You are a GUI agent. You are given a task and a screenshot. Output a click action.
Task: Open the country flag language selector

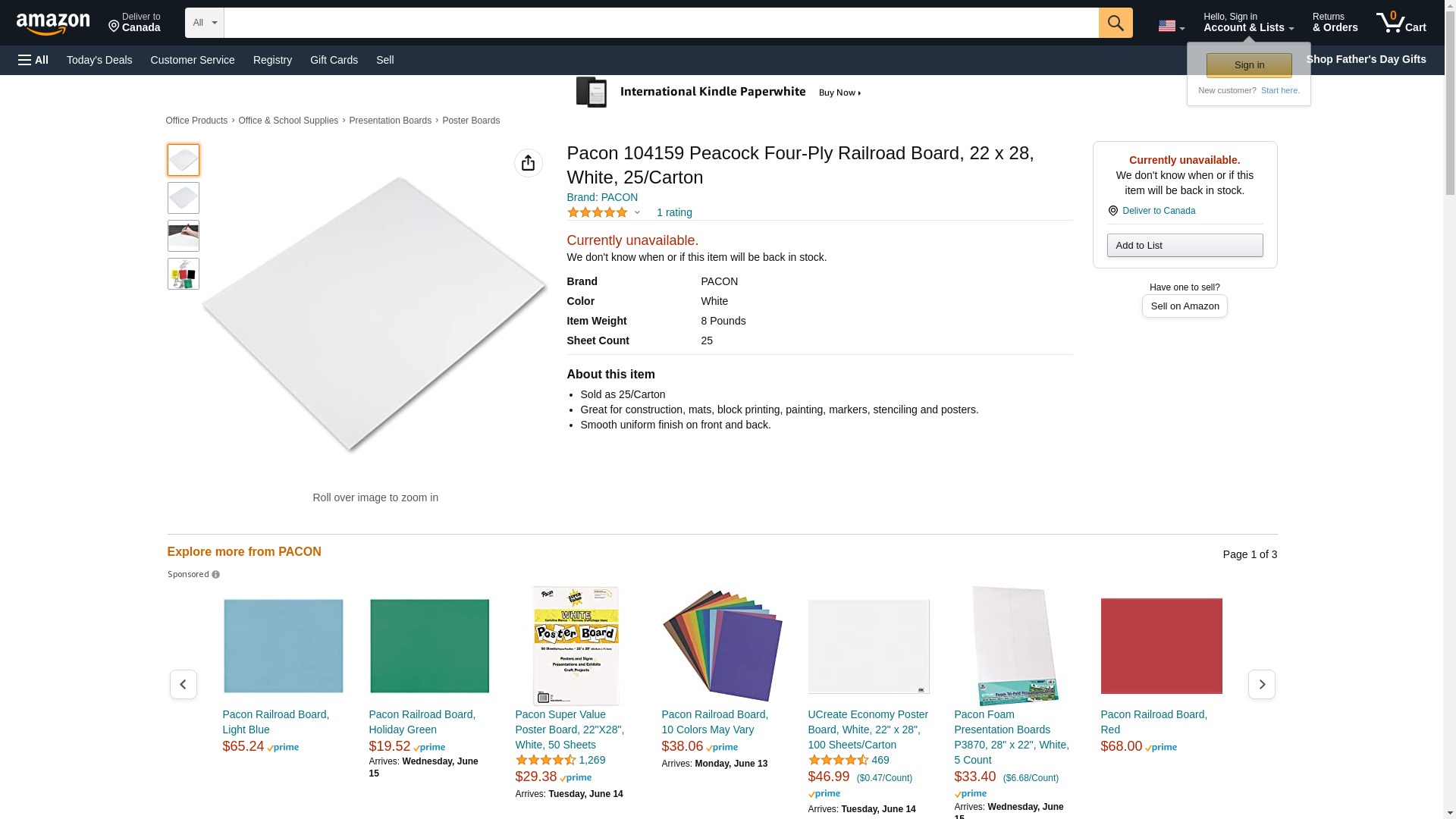click(x=1171, y=26)
